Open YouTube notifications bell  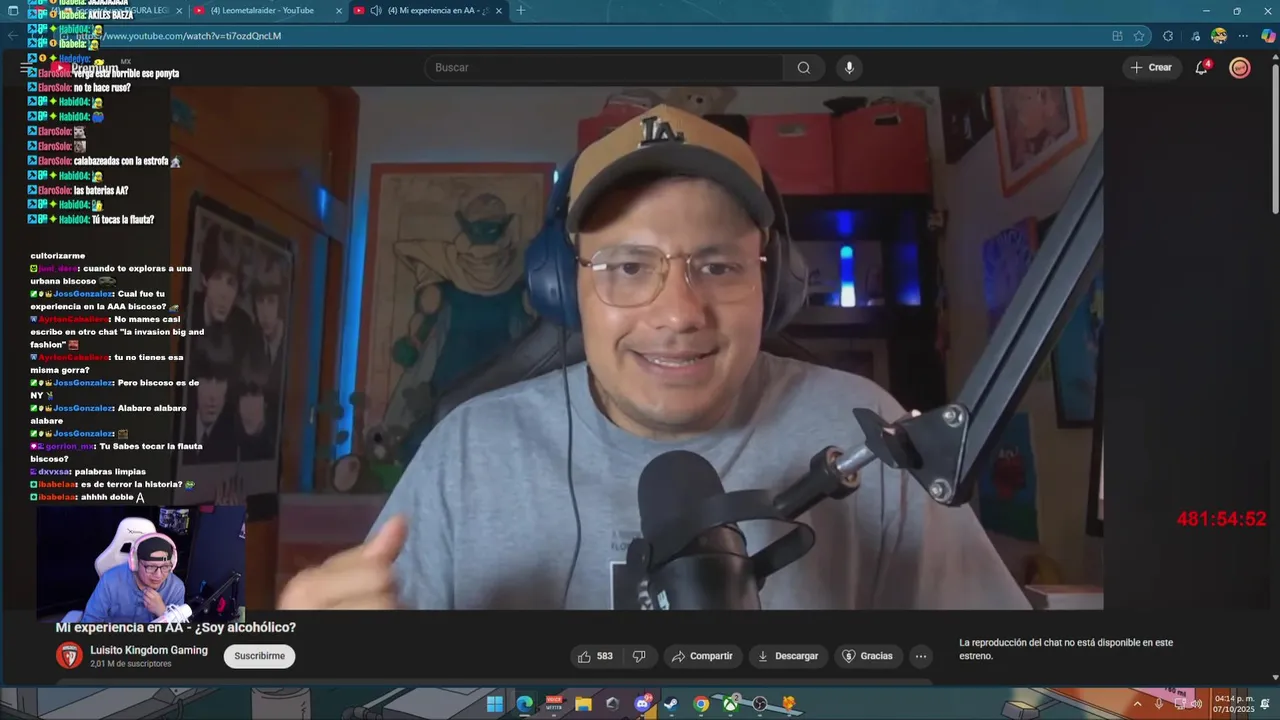pyautogui.click(x=1202, y=68)
